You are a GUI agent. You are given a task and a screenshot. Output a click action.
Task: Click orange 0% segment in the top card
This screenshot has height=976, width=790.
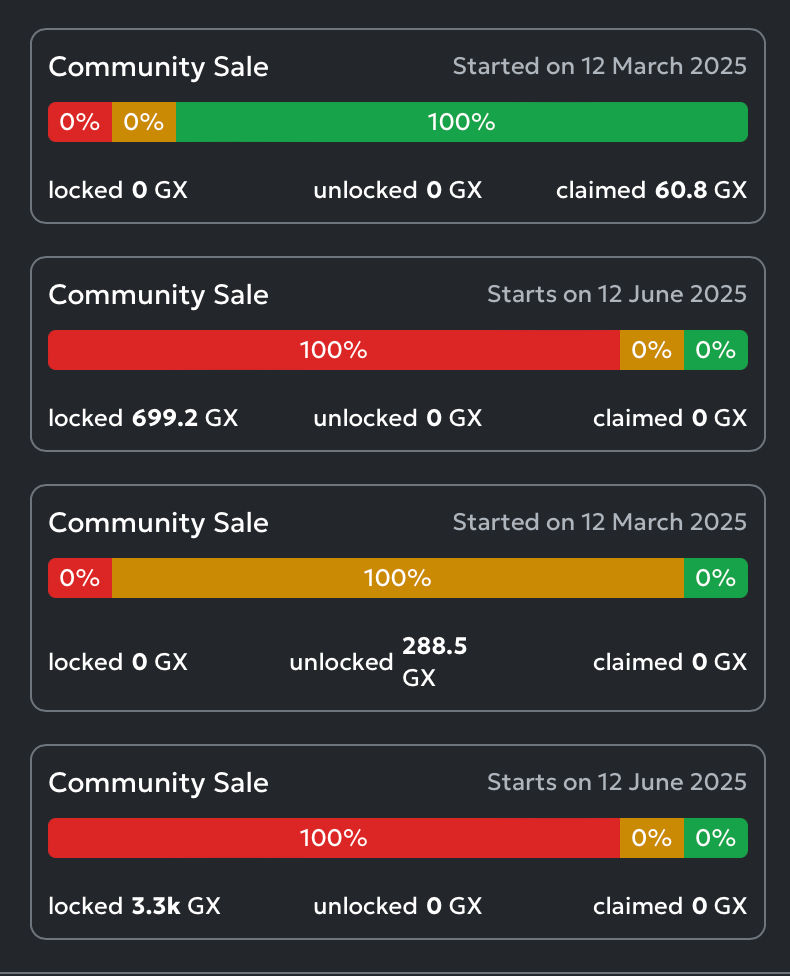pos(144,122)
